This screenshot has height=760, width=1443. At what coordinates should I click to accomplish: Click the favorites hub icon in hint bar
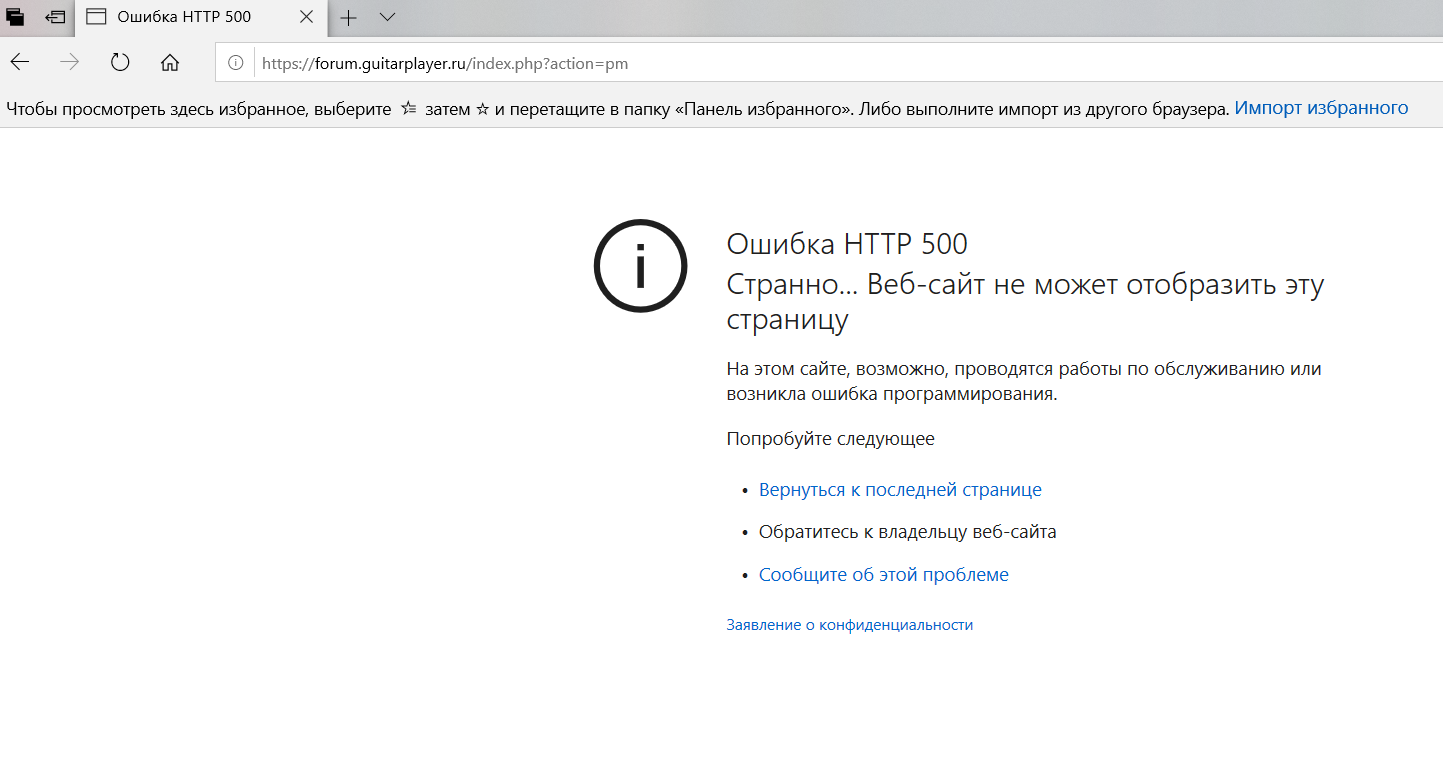click(408, 108)
